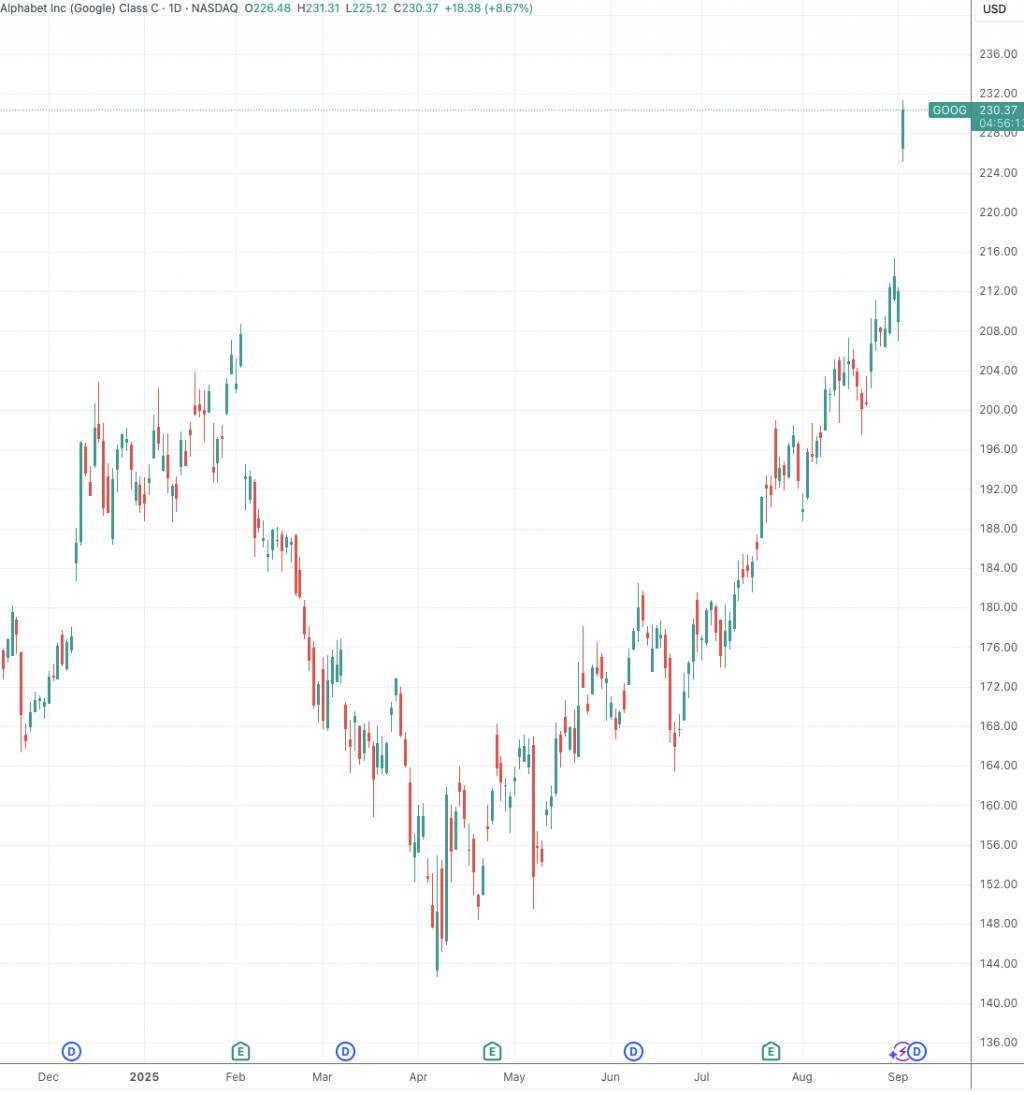Screen dimensions: 1024x1095
Task: Click the Alphabet Inc symbol title
Action: pyautogui.click(x=80, y=8)
